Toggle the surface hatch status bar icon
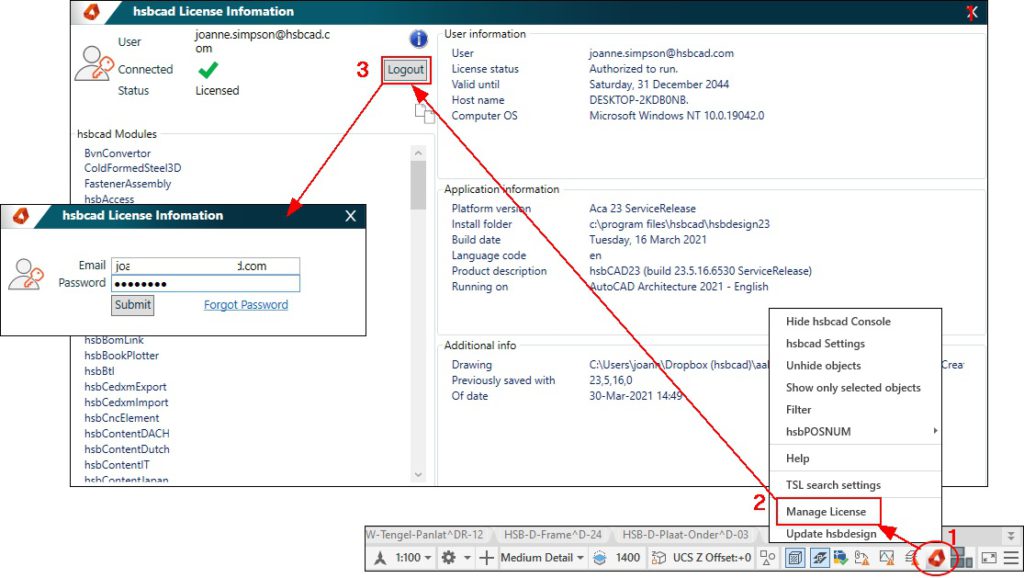 pyautogui.click(x=795, y=558)
